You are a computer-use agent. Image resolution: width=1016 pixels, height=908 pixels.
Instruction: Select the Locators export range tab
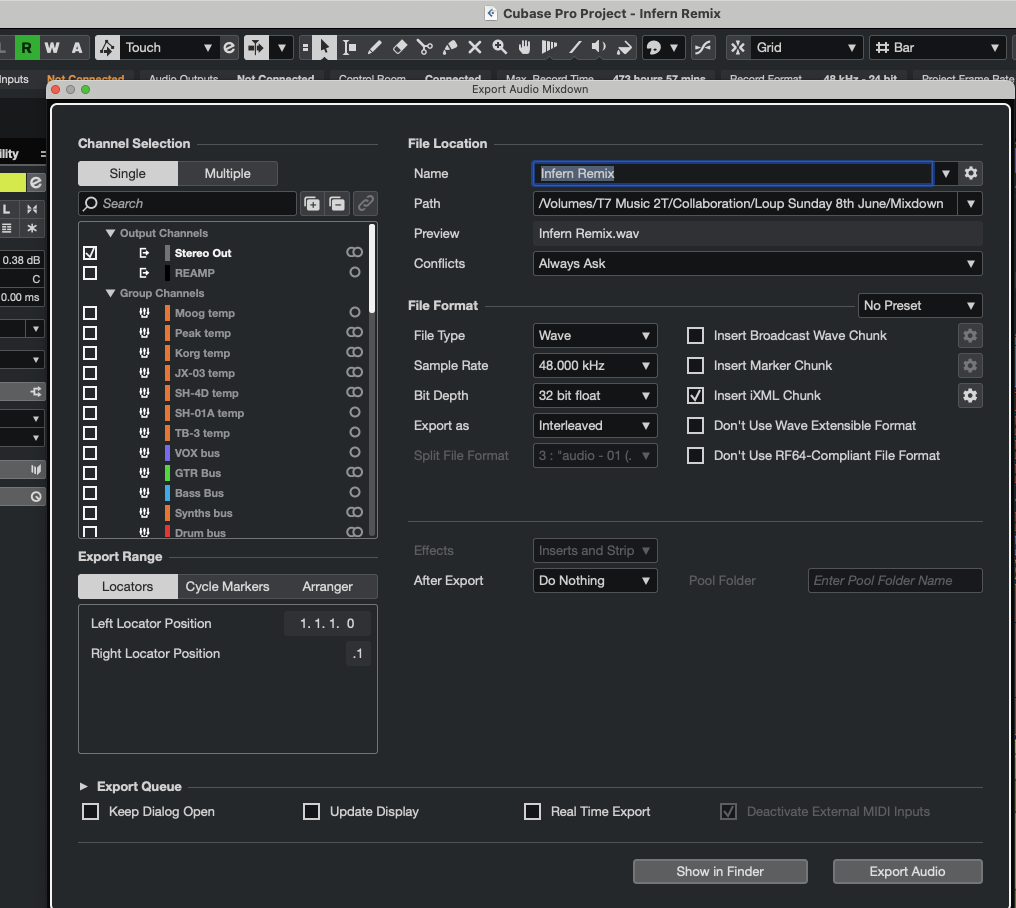point(128,587)
